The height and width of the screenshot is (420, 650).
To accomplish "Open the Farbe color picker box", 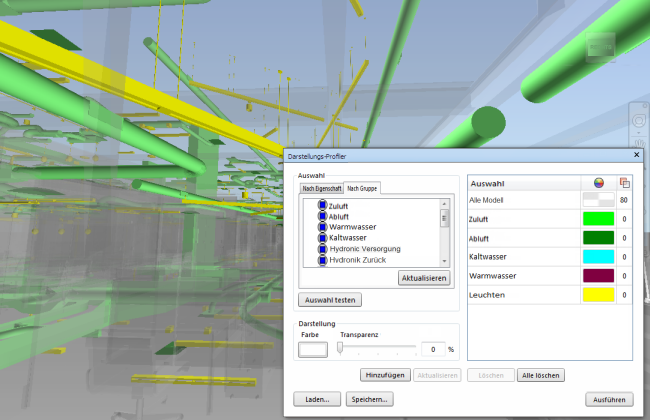I will [x=313, y=350].
